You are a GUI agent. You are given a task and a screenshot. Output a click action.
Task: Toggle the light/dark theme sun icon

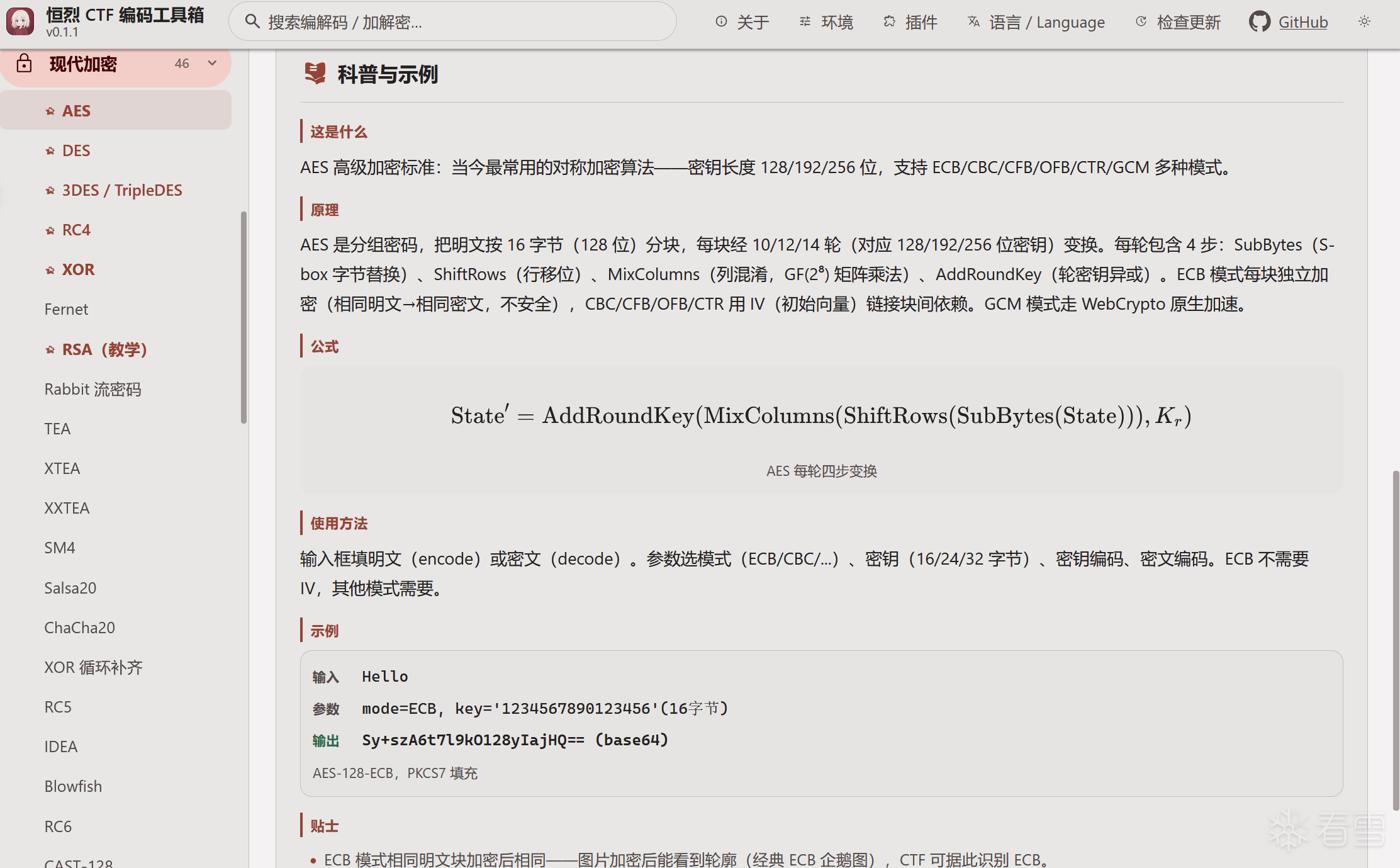1364,21
